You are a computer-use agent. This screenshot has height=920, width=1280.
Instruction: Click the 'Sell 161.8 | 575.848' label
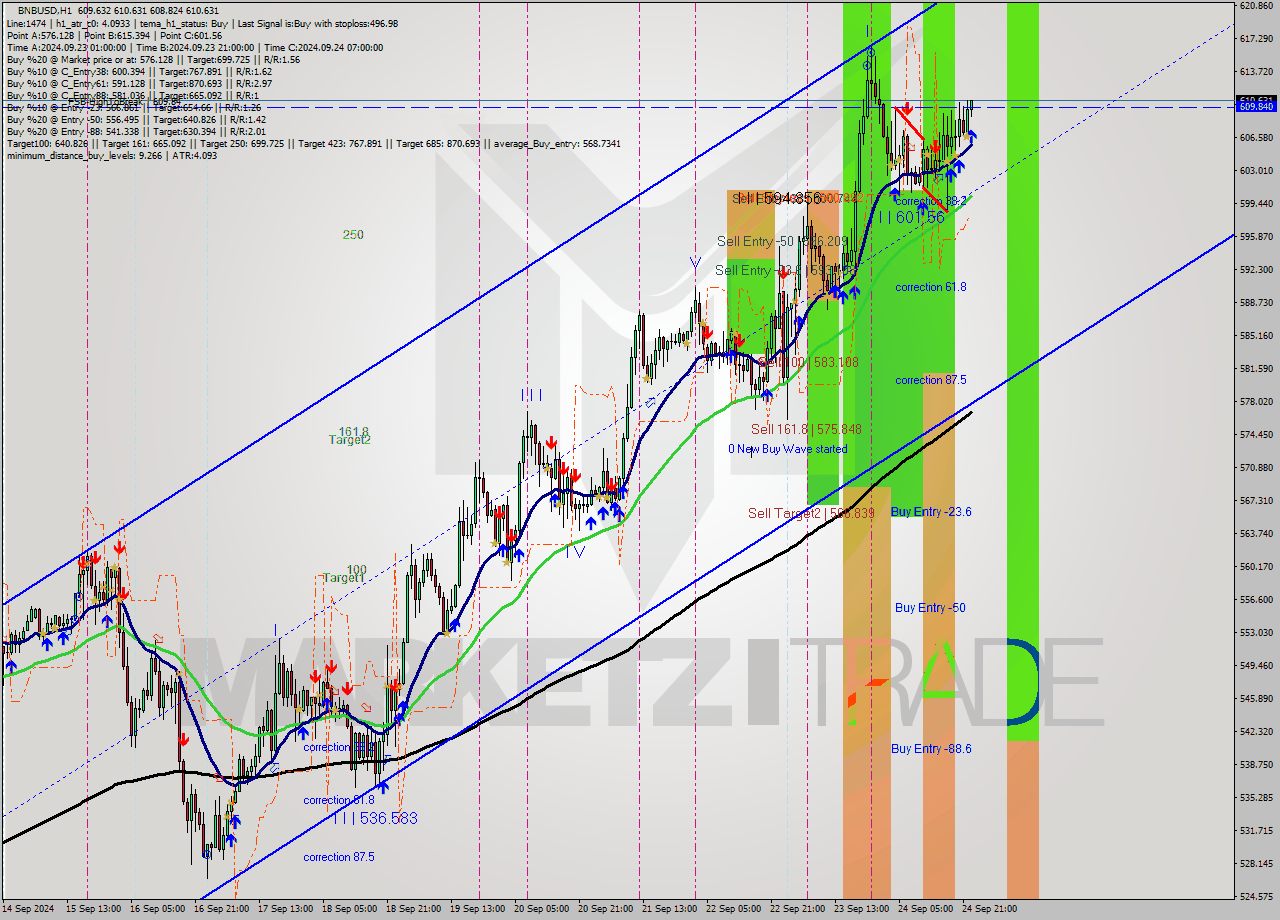pos(806,429)
